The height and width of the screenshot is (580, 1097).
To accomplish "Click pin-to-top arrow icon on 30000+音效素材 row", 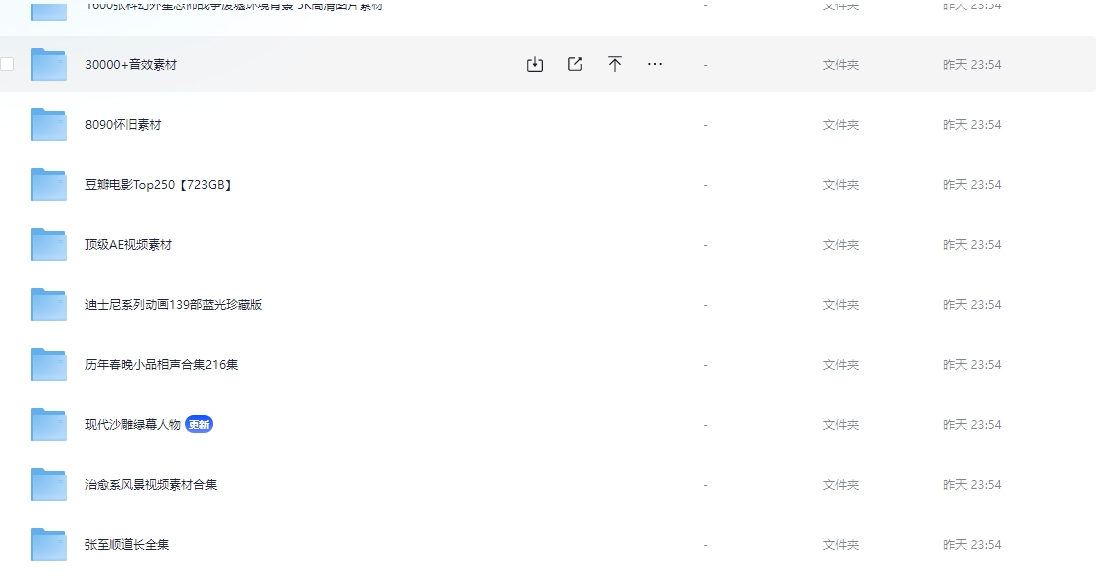I will (x=615, y=65).
